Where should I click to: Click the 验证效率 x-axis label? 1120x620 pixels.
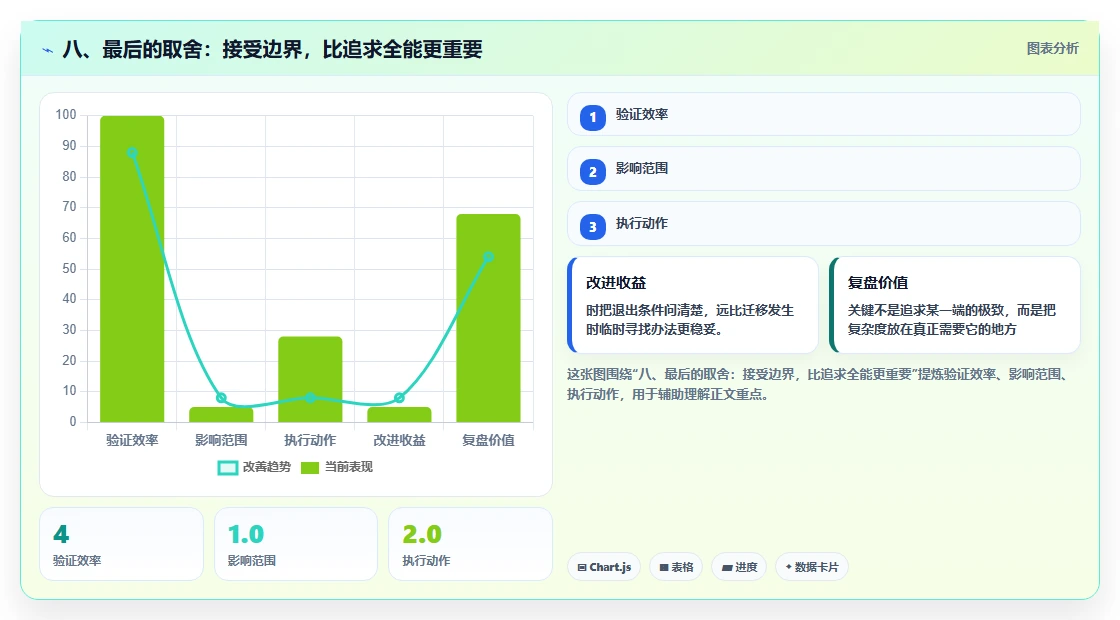132,440
